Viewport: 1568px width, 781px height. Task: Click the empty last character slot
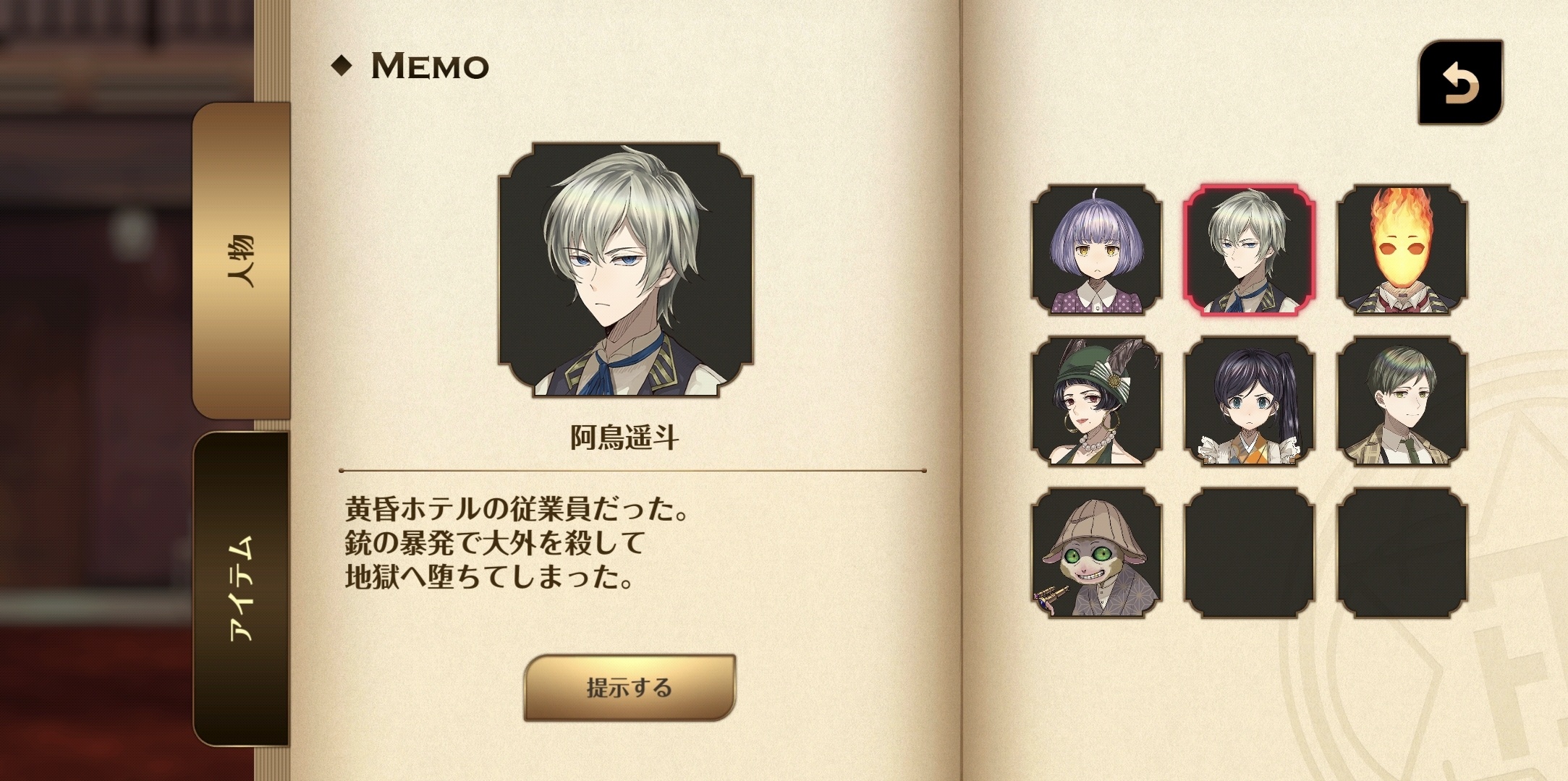pyautogui.click(x=1402, y=553)
